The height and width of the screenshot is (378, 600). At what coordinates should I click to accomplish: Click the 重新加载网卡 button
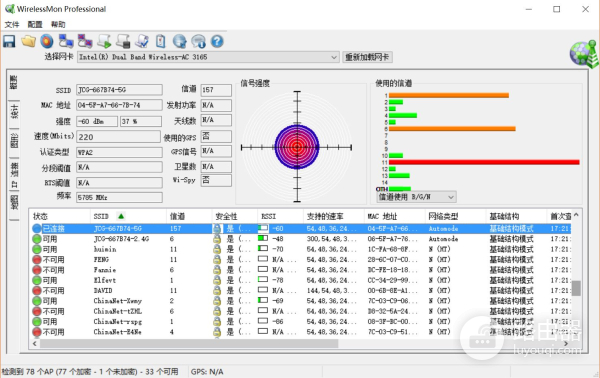pyautogui.click(x=367, y=57)
